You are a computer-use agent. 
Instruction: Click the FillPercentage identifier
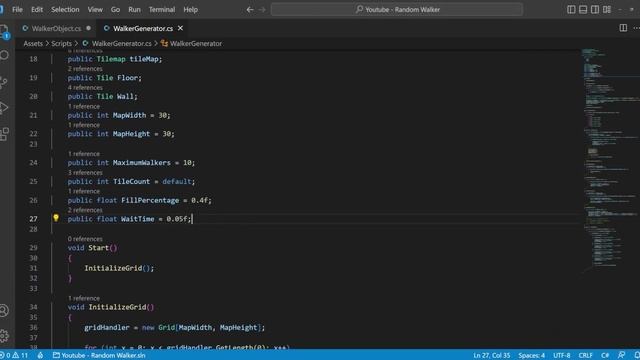150,200
